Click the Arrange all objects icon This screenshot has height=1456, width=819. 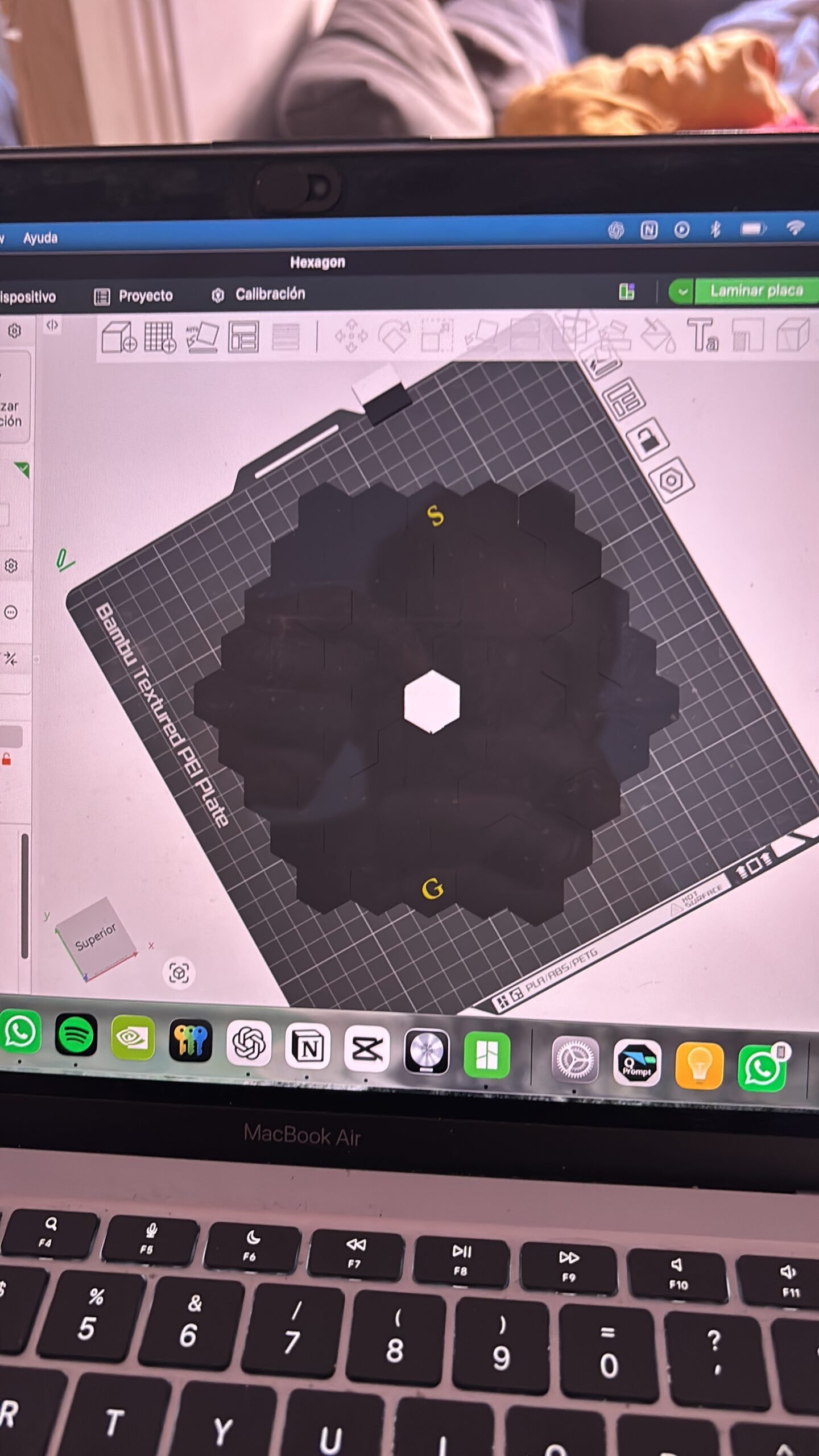(243, 337)
